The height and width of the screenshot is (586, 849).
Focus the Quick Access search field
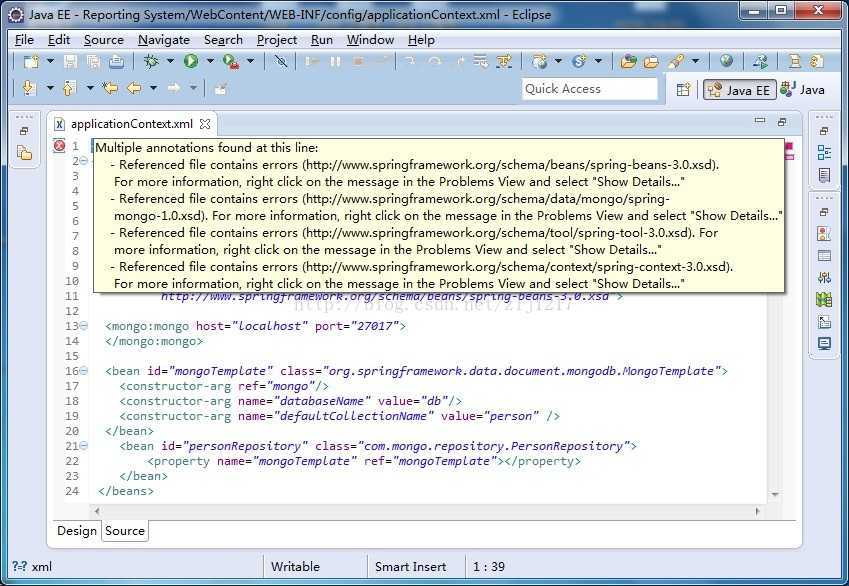pos(590,89)
